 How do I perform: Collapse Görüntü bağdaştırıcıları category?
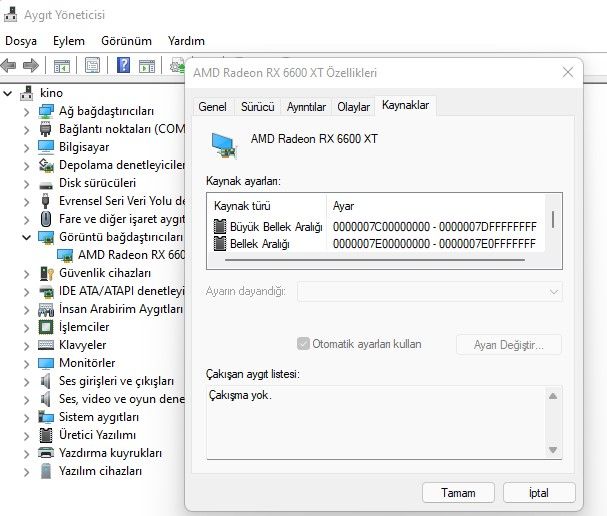coord(26,237)
